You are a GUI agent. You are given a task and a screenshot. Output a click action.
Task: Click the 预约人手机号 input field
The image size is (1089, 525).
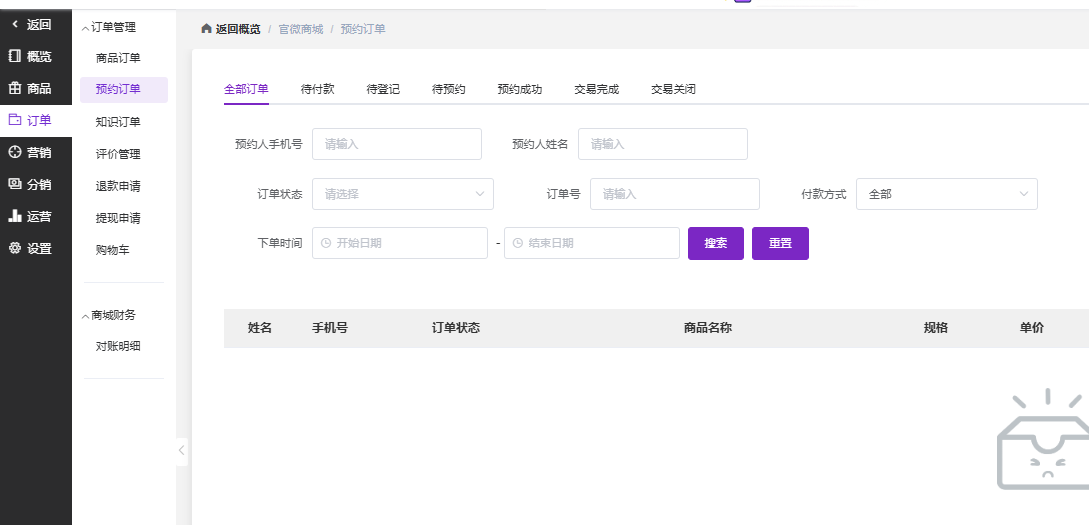[x=396, y=144]
